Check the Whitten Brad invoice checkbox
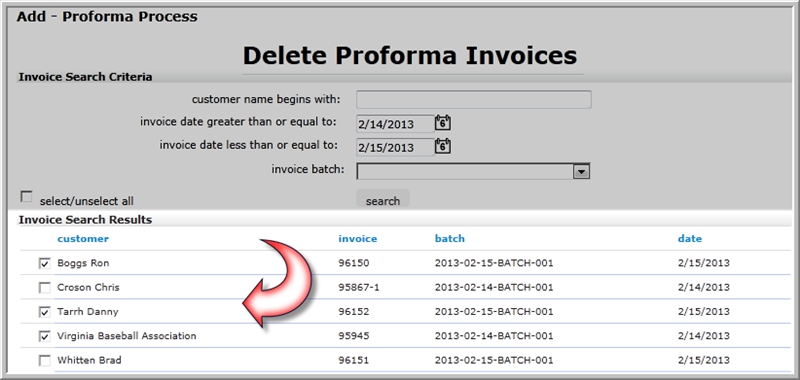Screen dimensions: 800x380 click(x=45, y=361)
